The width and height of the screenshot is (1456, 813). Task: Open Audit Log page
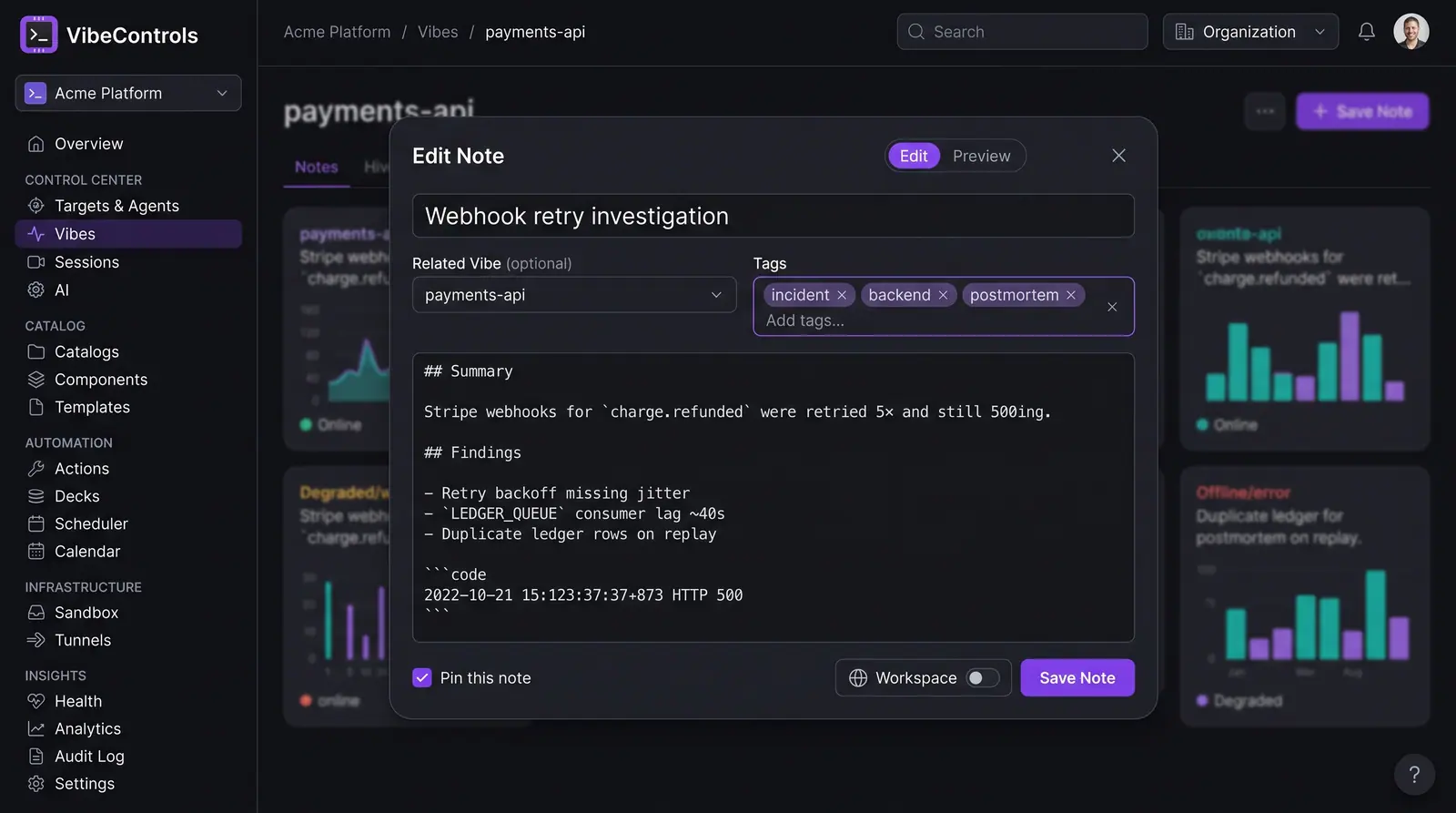[x=128, y=757]
